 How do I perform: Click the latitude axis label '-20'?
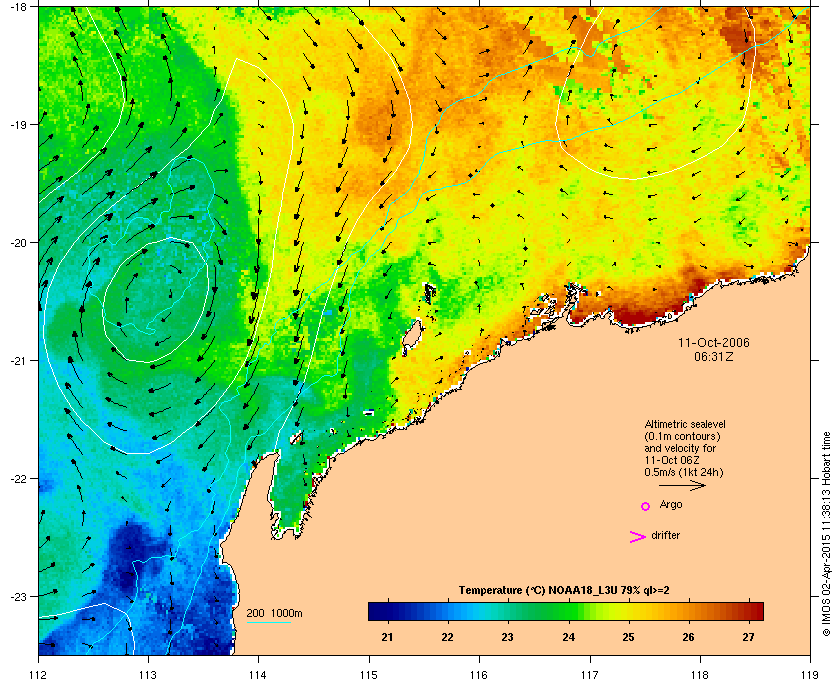click(x=18, y=242)
